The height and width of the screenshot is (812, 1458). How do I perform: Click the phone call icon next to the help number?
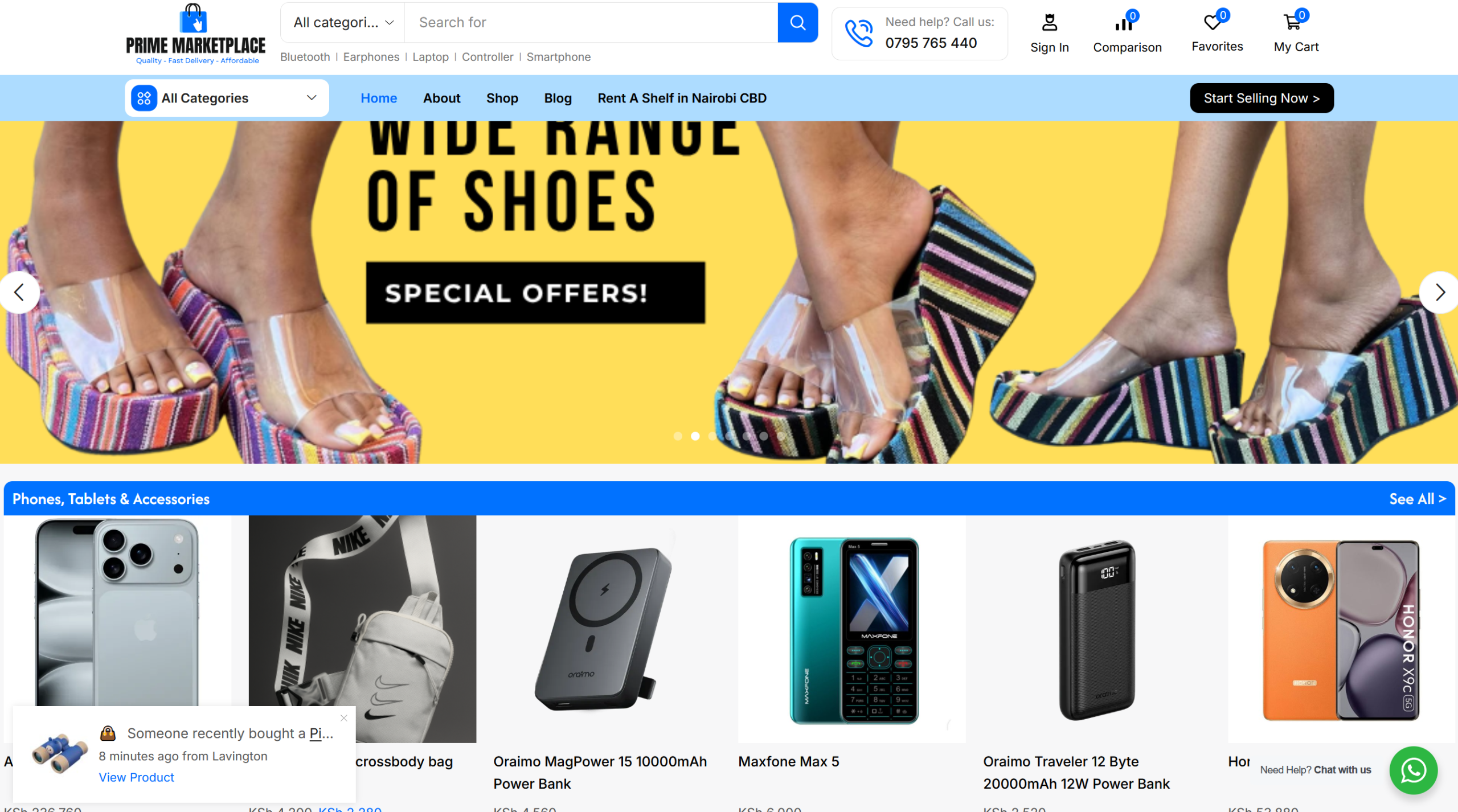(859, 33)
